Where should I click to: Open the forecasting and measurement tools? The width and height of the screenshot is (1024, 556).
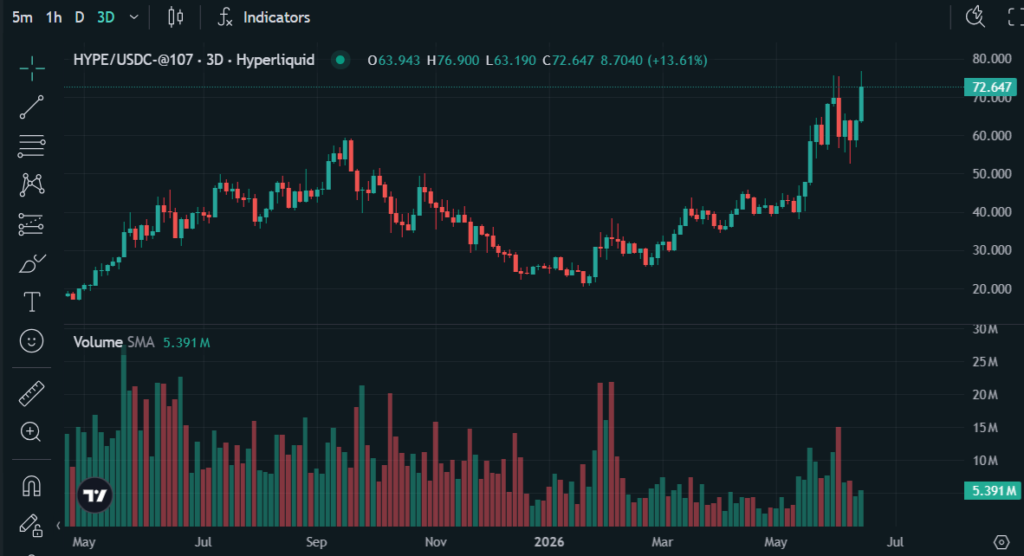click(31, 225)
